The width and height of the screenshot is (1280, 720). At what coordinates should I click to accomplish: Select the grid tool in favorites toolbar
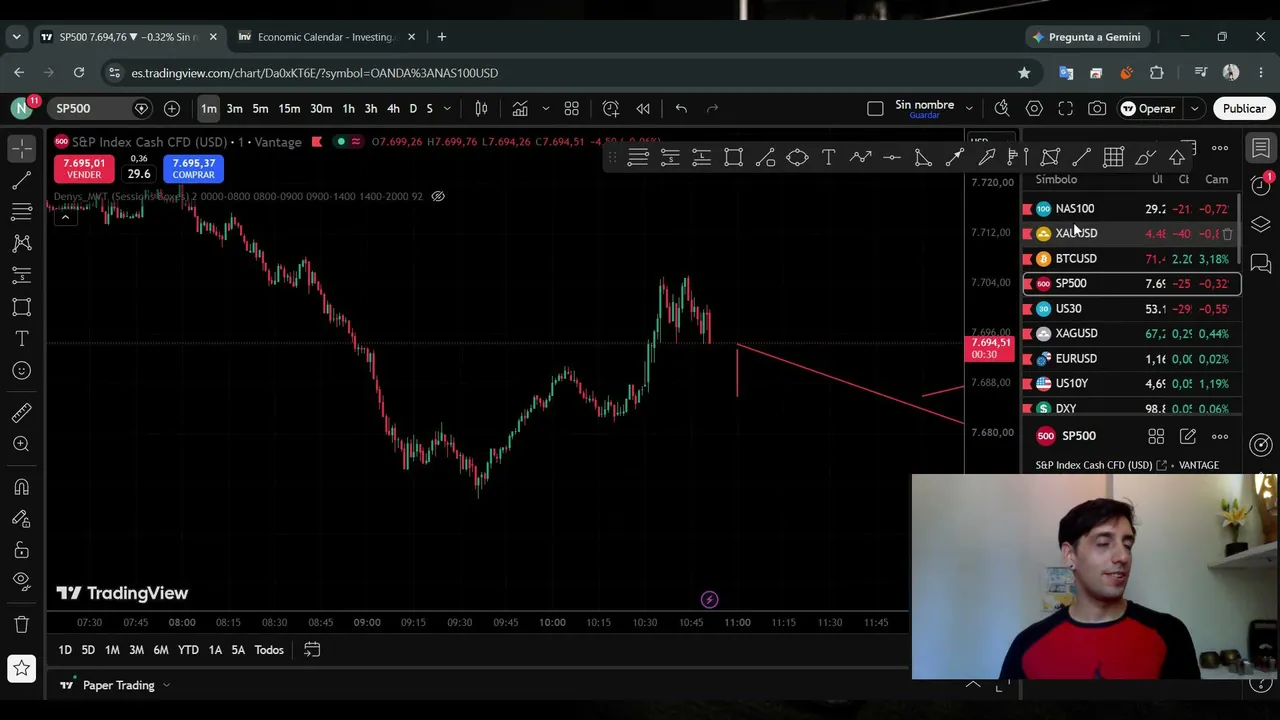tap(1113, 157)
